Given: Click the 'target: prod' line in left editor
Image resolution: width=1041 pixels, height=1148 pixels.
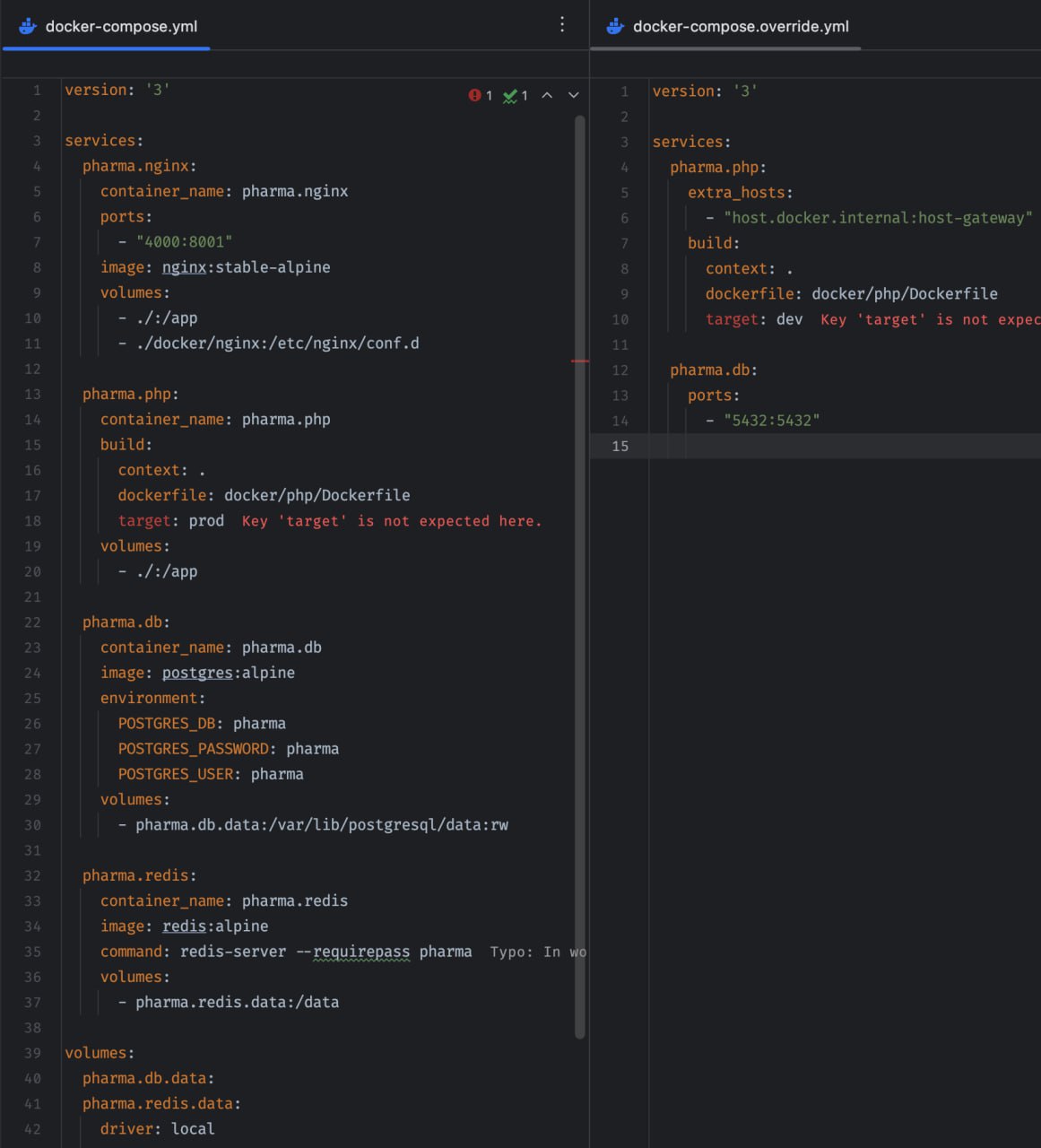Looking at the screenshot, I should [x=171, y=520].
